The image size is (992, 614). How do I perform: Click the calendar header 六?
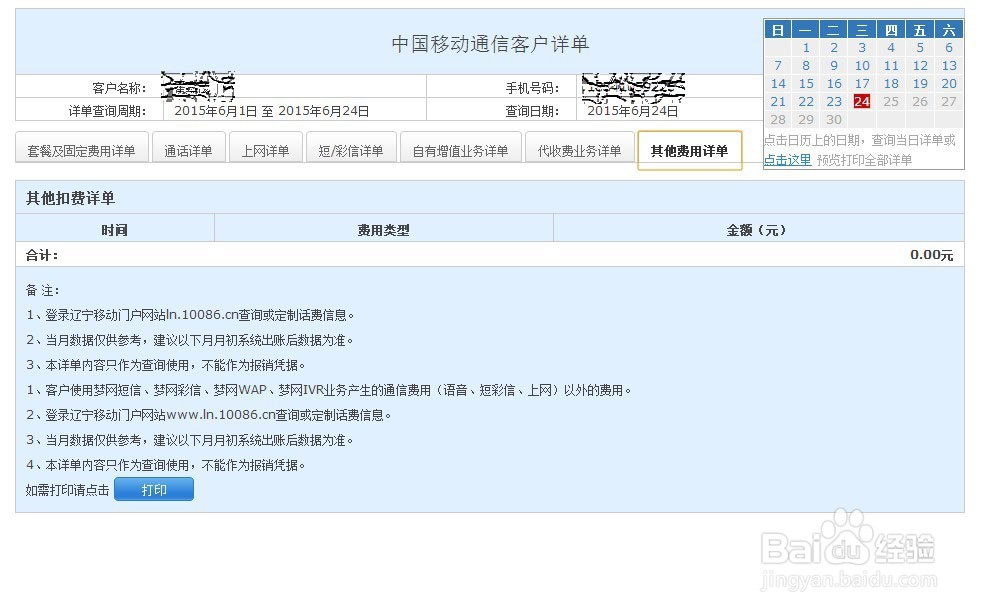(x=949, y=30)
